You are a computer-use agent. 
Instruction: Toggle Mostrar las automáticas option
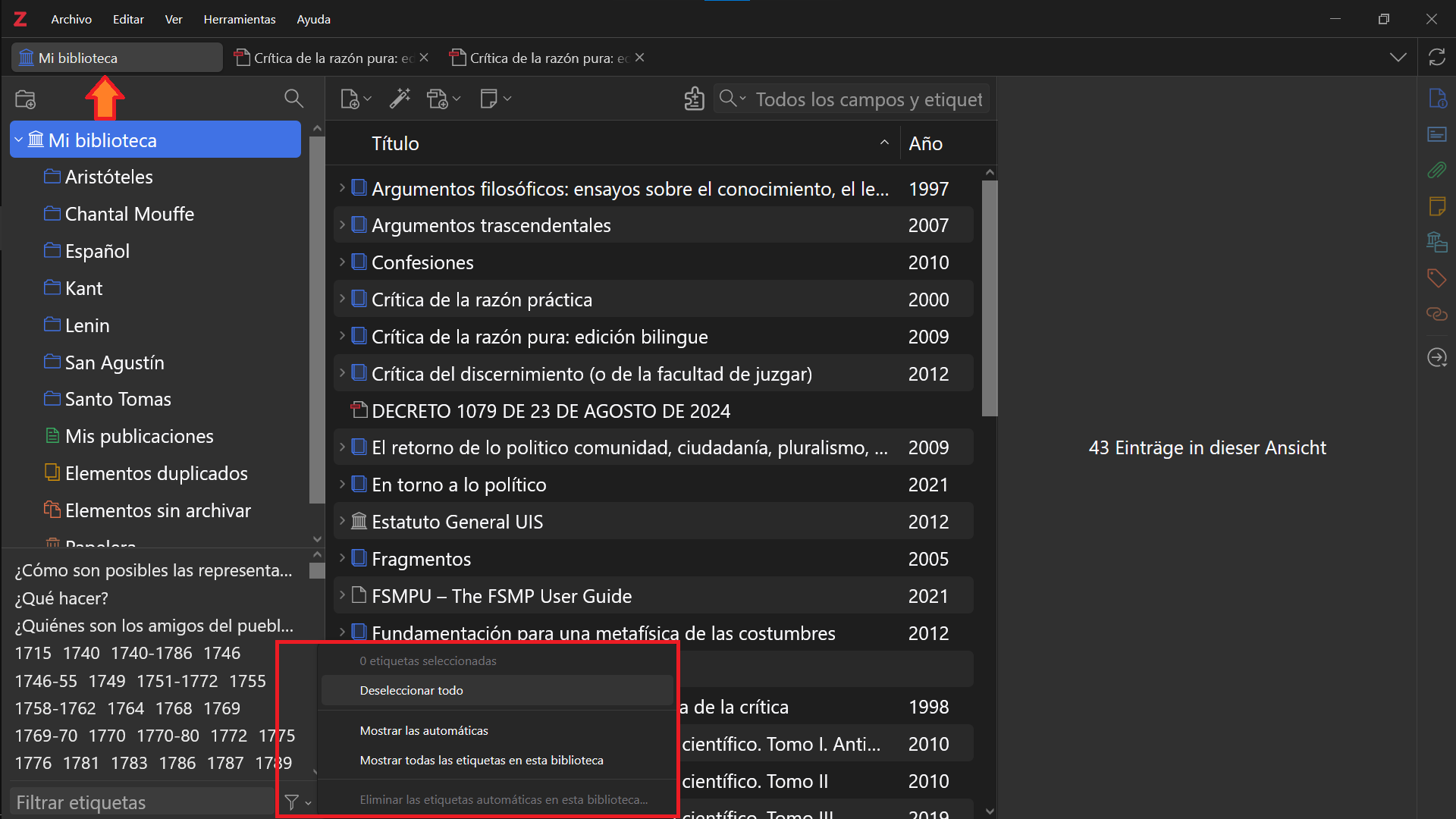coord(424,731)
